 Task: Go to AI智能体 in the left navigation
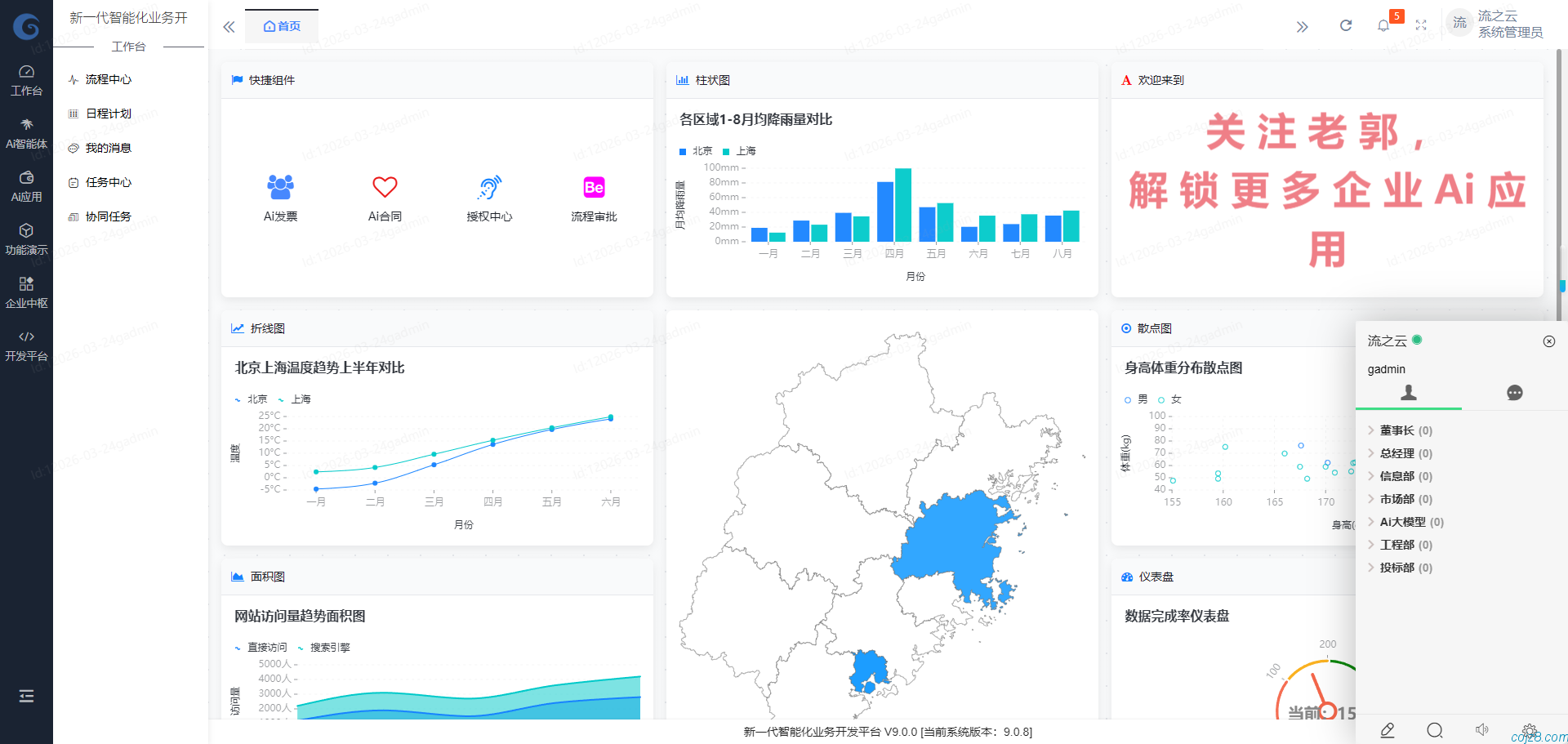(x=26, y=133)
